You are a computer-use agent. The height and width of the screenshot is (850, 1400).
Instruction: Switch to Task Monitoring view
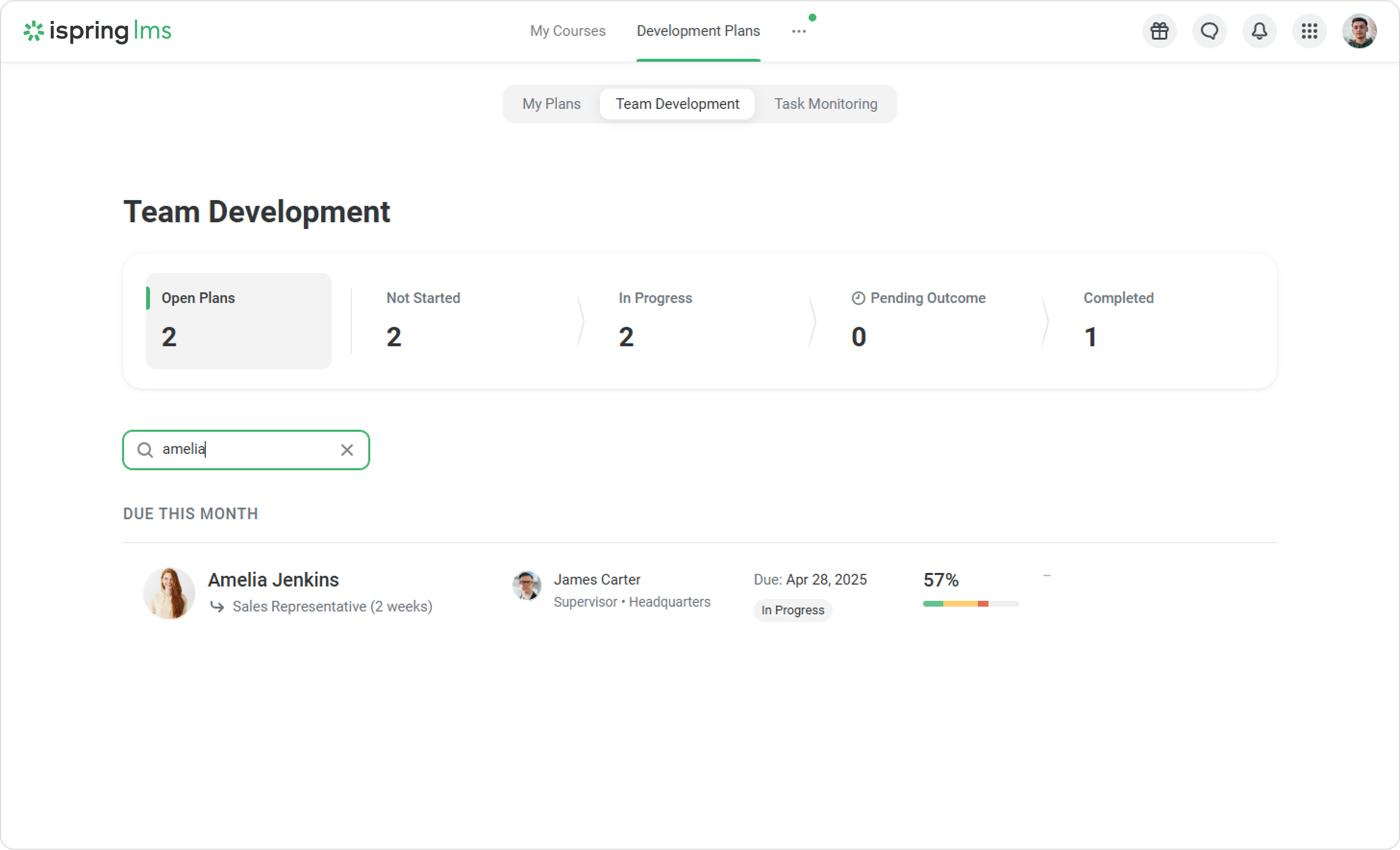click(x=825, y=104)
